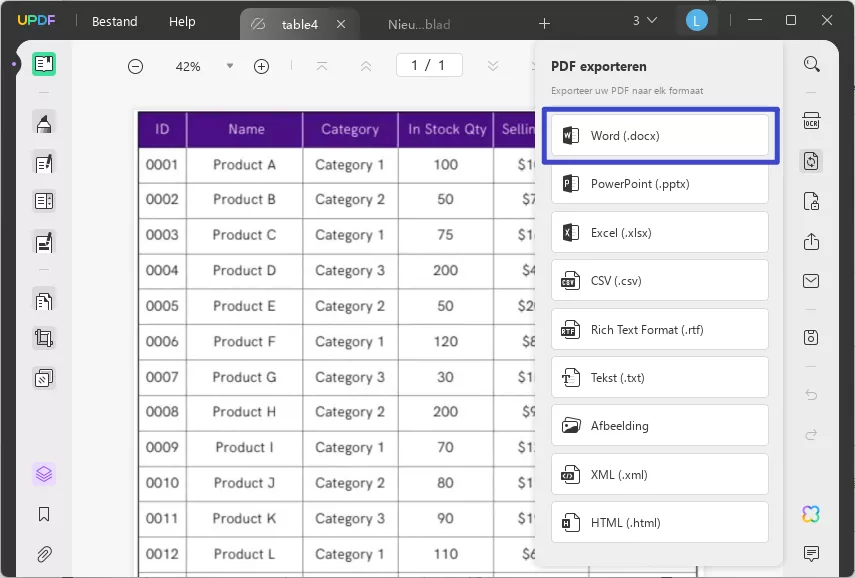Go to the next page chevron
The width and height of the screenshot is (855, 578).
[x=492, y=66]
